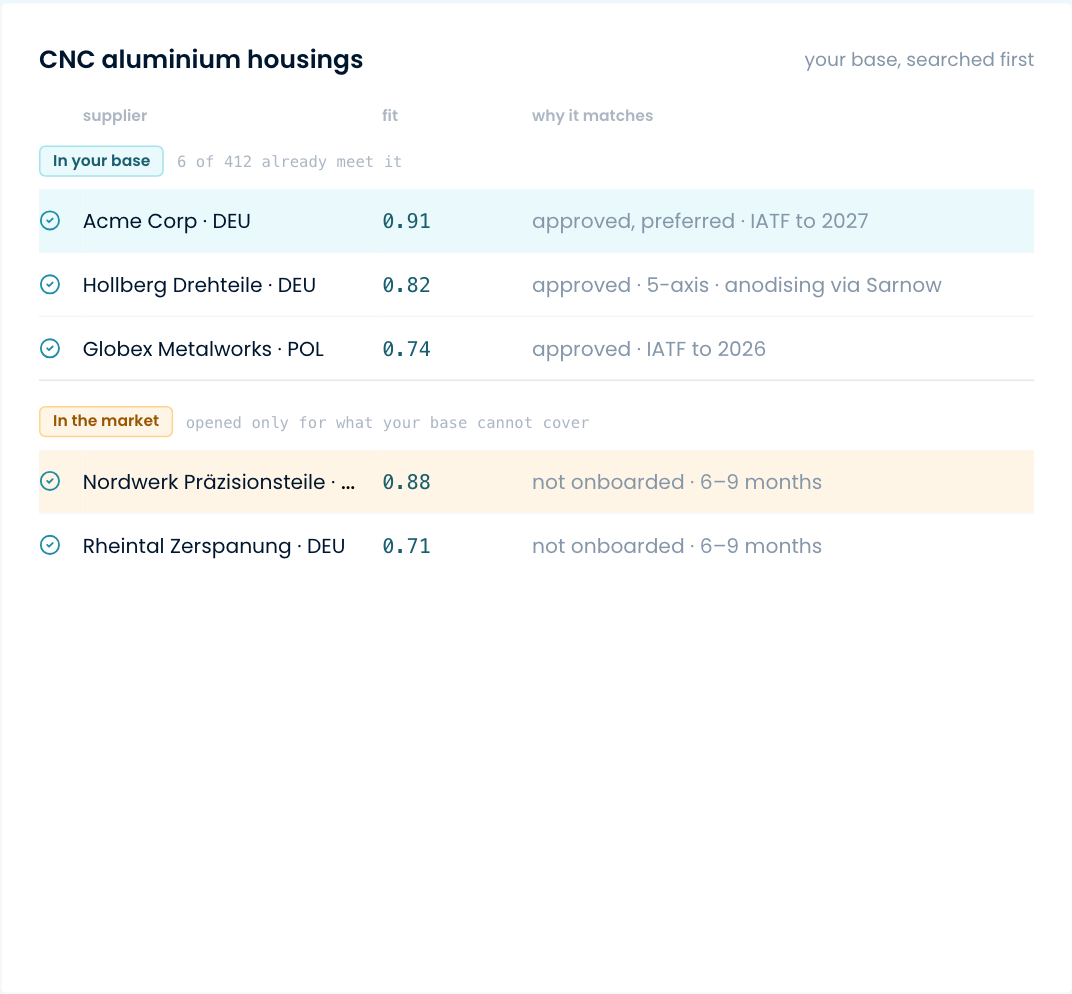Click "approved · IATF to 2026" reason
The image size is (1072, 994).
pos(649,349)
